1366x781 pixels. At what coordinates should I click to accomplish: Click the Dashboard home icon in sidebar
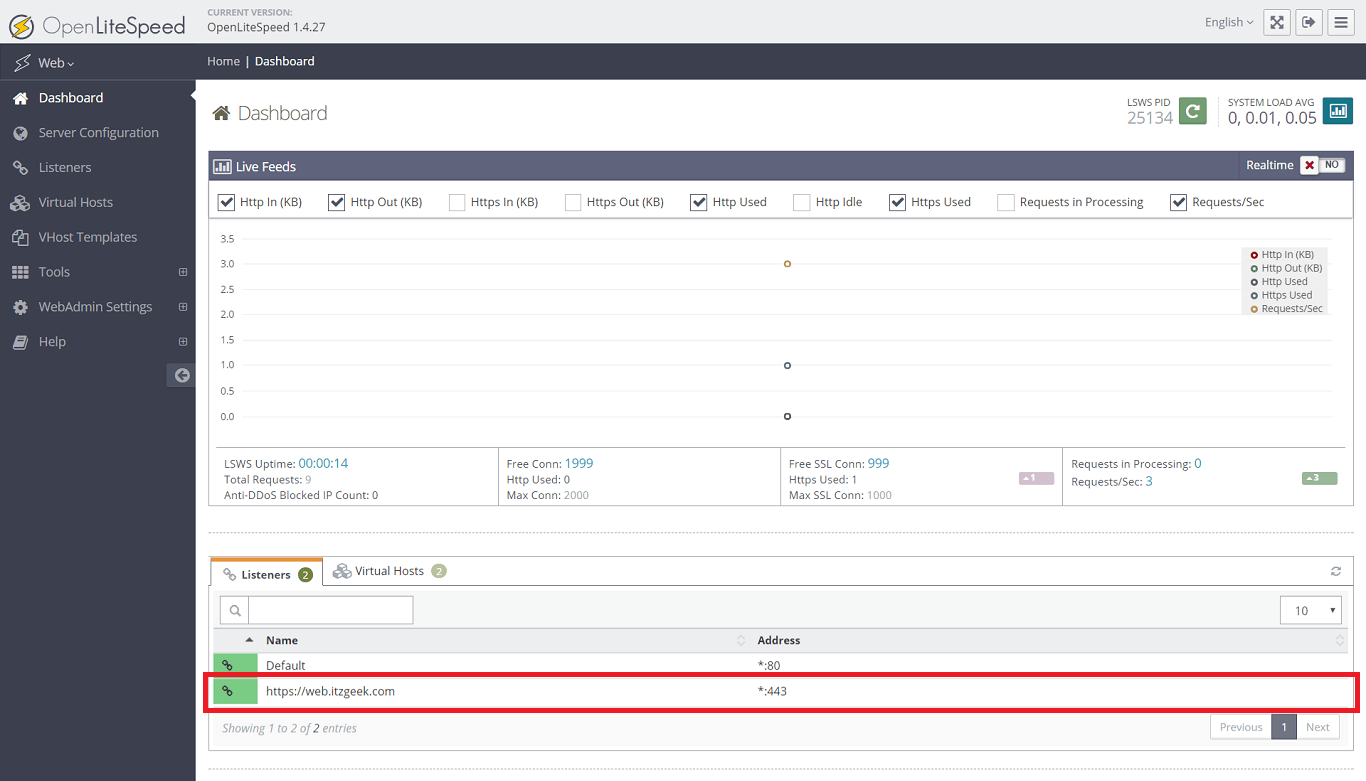click(20, 98)
